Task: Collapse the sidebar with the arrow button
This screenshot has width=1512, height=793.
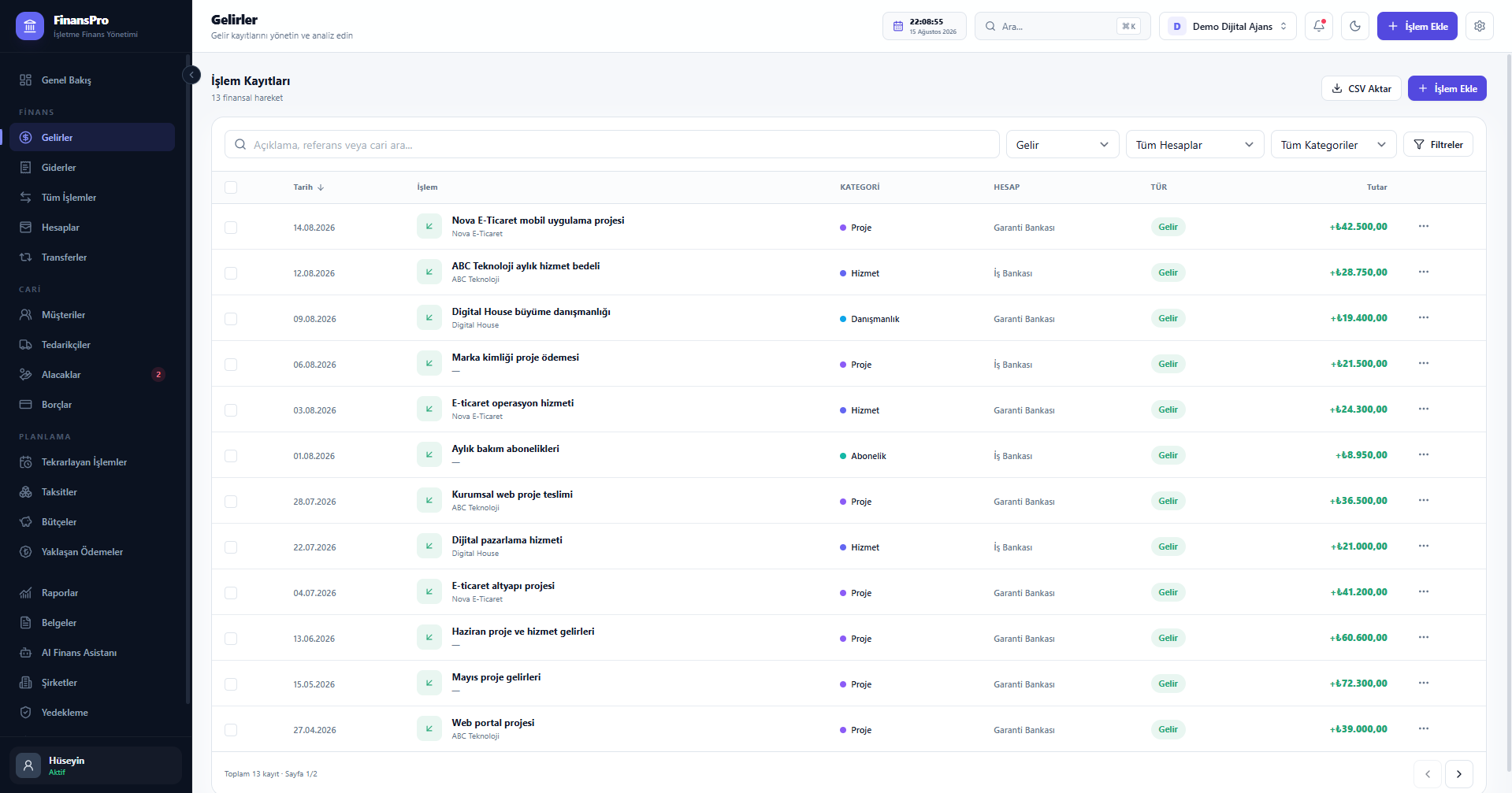Action: coord(191,75)
